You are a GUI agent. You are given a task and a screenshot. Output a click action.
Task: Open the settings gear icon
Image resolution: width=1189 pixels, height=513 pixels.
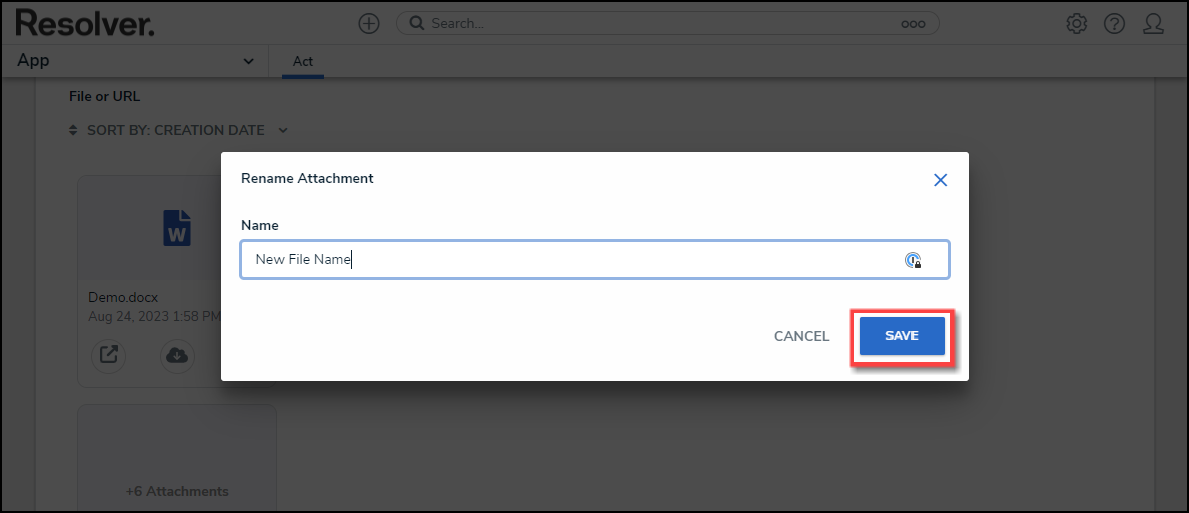pos(1077,23)
